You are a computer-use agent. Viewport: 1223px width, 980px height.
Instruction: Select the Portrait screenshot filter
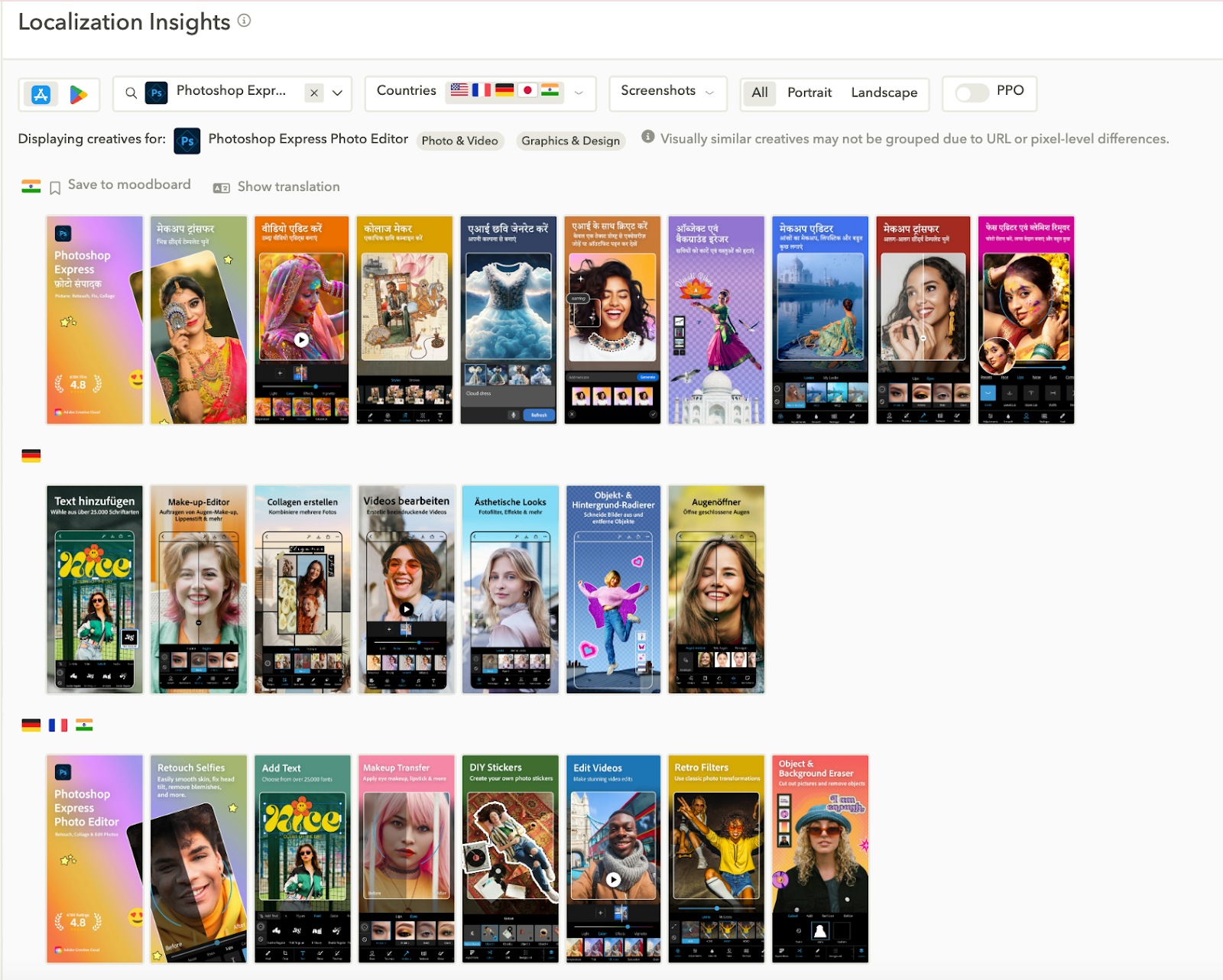809,92
